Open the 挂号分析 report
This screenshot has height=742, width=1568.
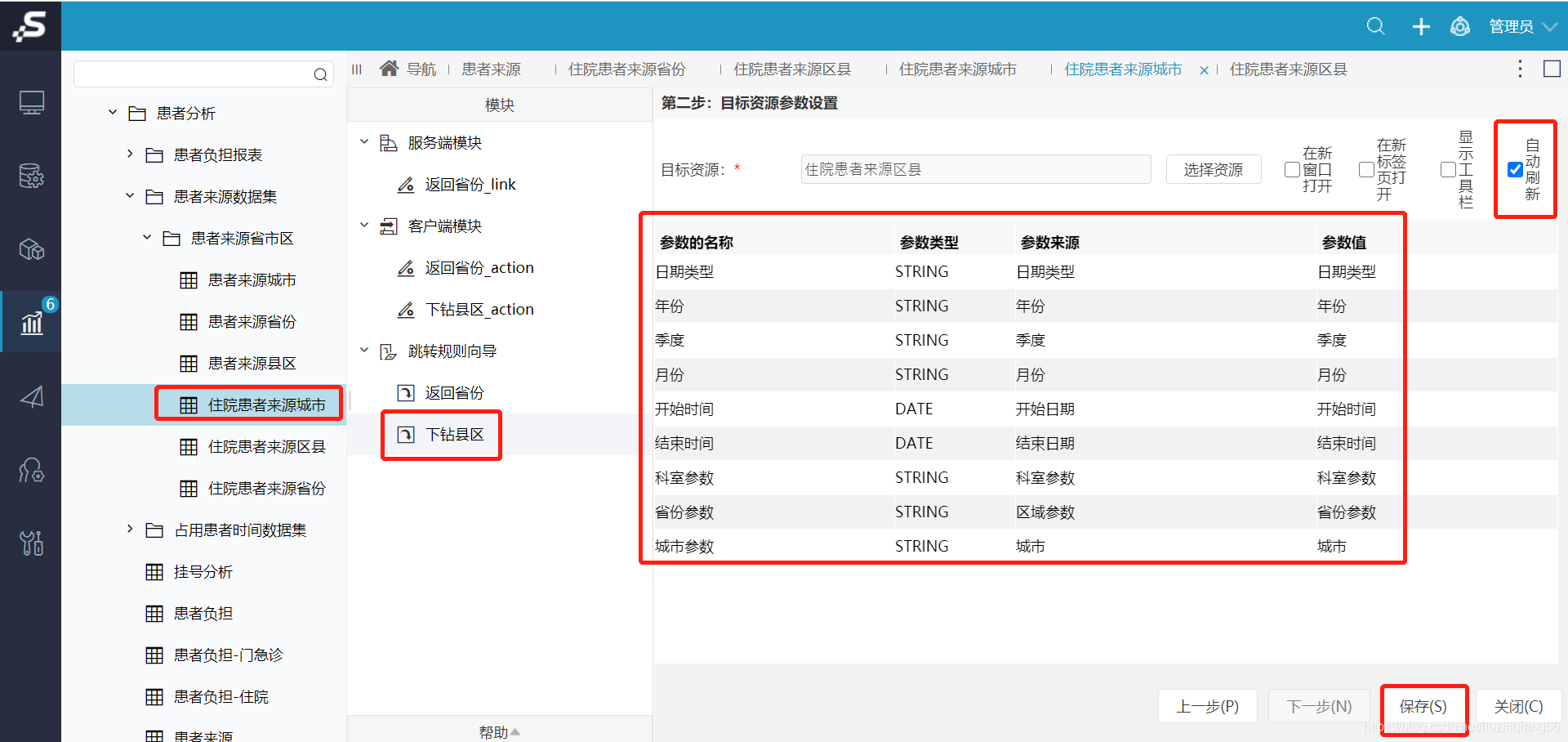tap(203, 572)
